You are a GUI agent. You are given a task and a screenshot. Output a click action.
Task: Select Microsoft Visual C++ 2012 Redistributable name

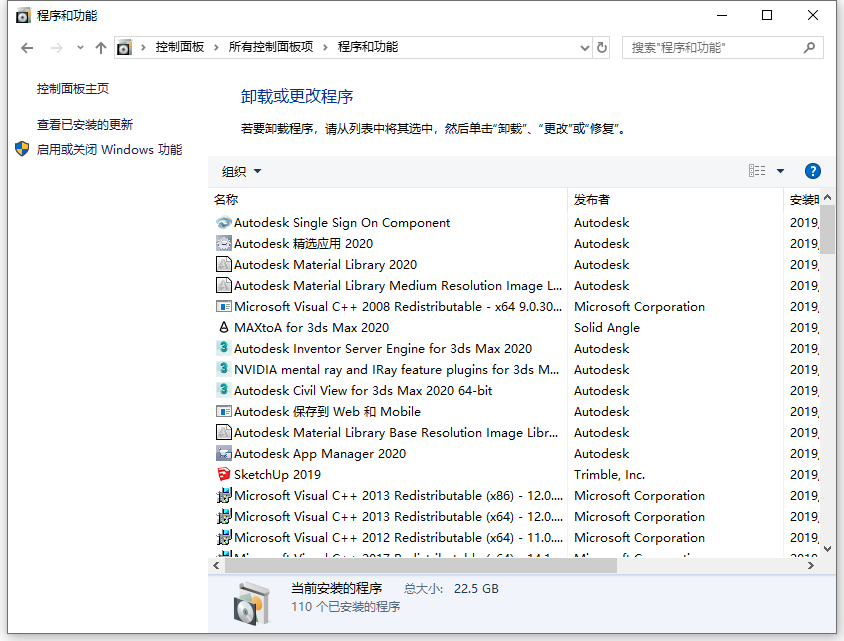398,538
